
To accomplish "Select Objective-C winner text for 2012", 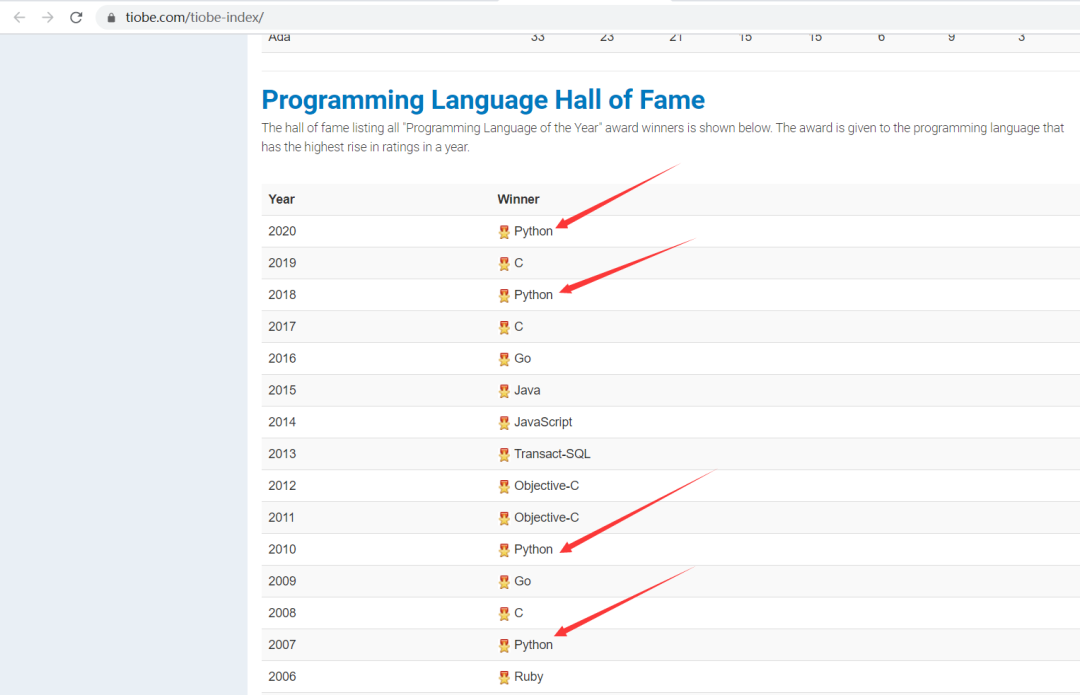I will [x=546, y=486].
